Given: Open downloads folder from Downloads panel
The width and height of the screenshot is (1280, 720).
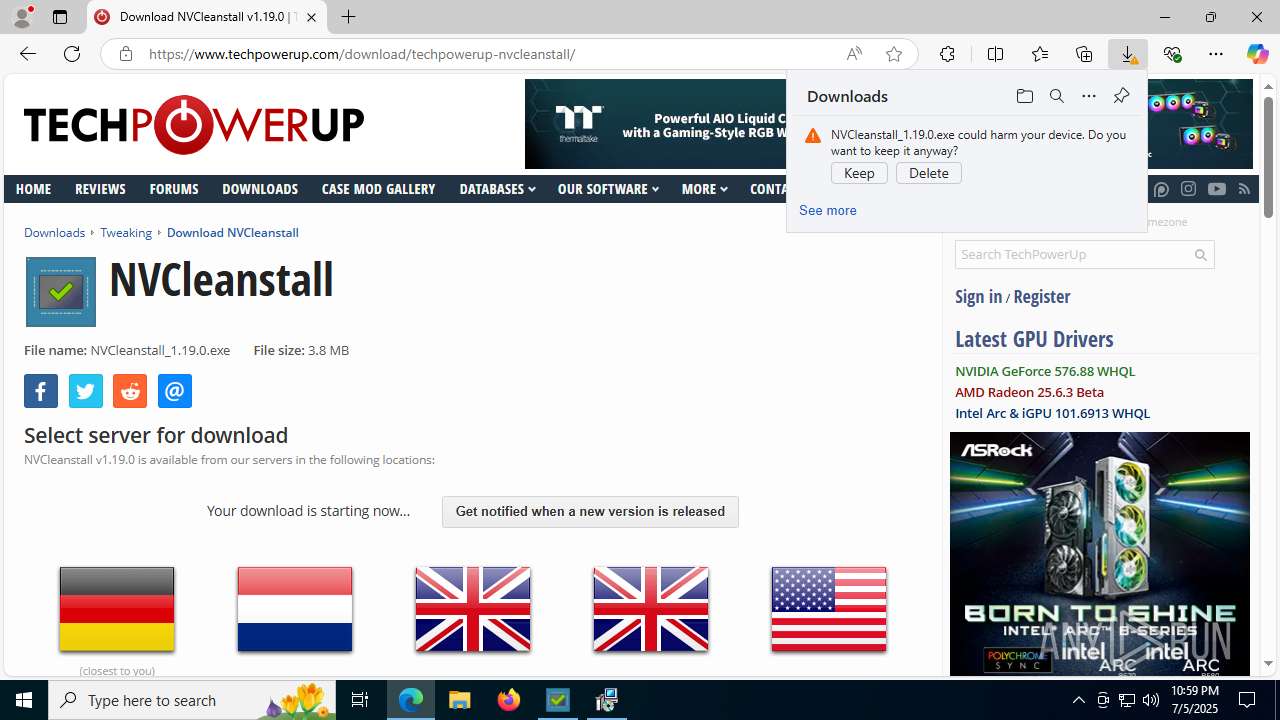Looking at the screenshot, I should point(1024,96).
